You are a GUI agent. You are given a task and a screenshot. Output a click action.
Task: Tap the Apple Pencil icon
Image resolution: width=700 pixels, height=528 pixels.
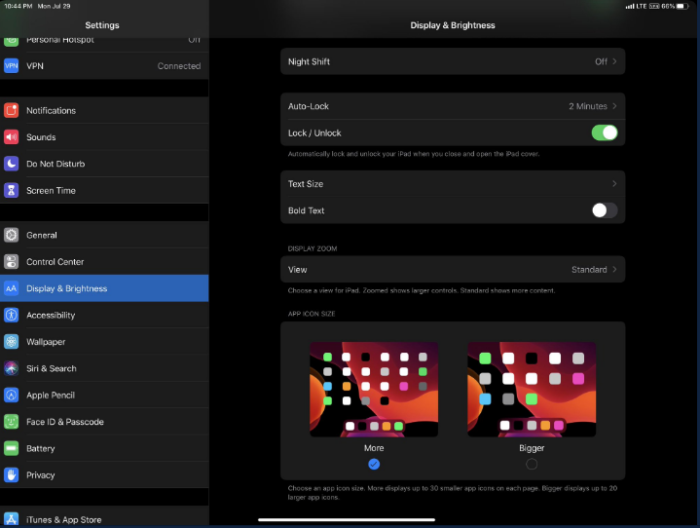(x=11, y=395)
